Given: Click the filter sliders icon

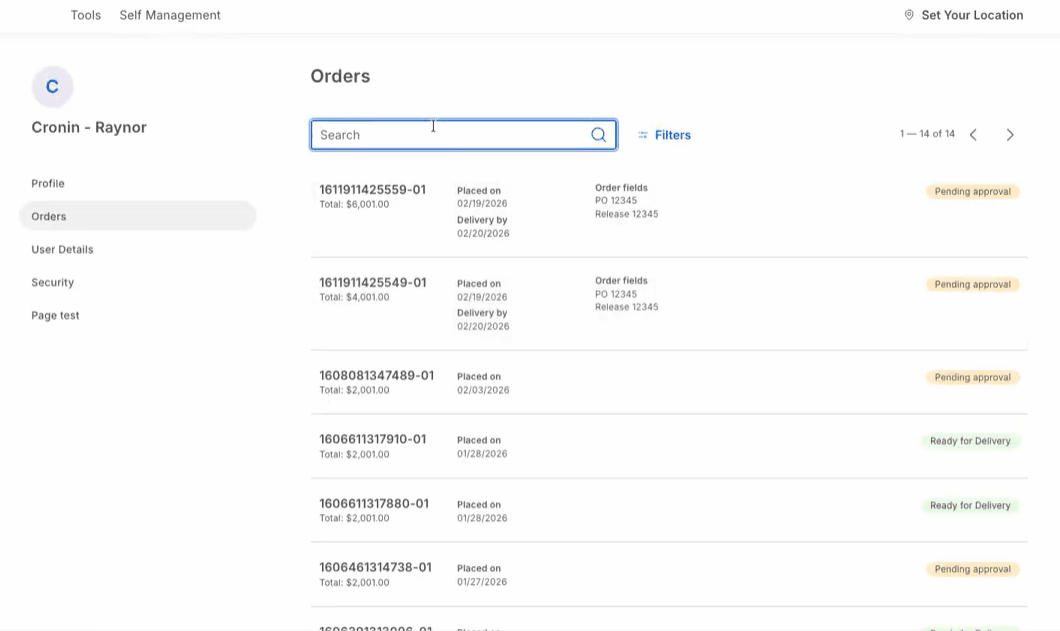Looking at the screenshot, I should (x=643, y=135).
